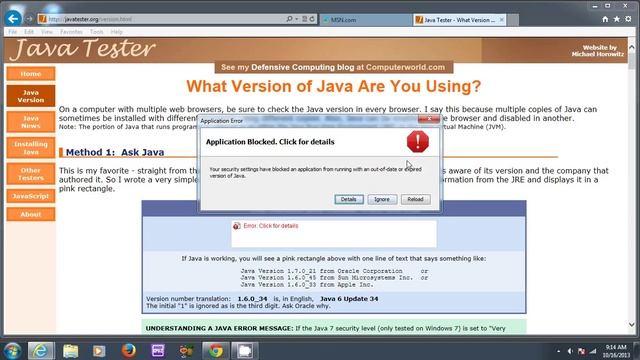Click the purple Pre application taskbar icon
This screenshot has height=360, width=640.
(x=158, y=351)
